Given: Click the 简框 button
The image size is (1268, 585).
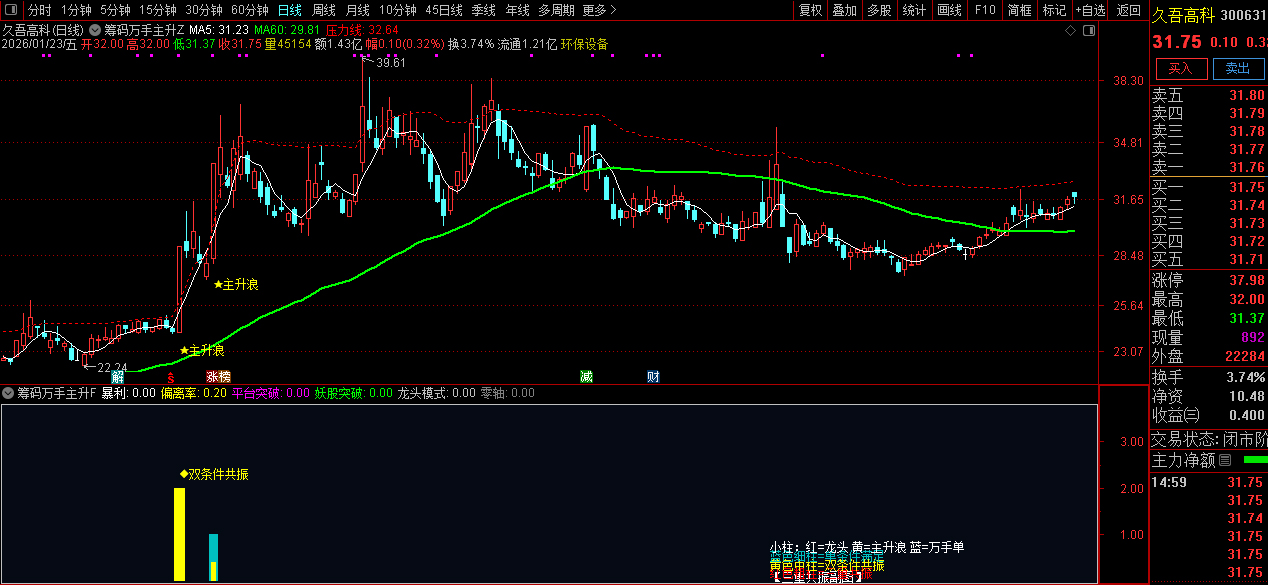Looking at the screenshot, I should (1020, 10).
